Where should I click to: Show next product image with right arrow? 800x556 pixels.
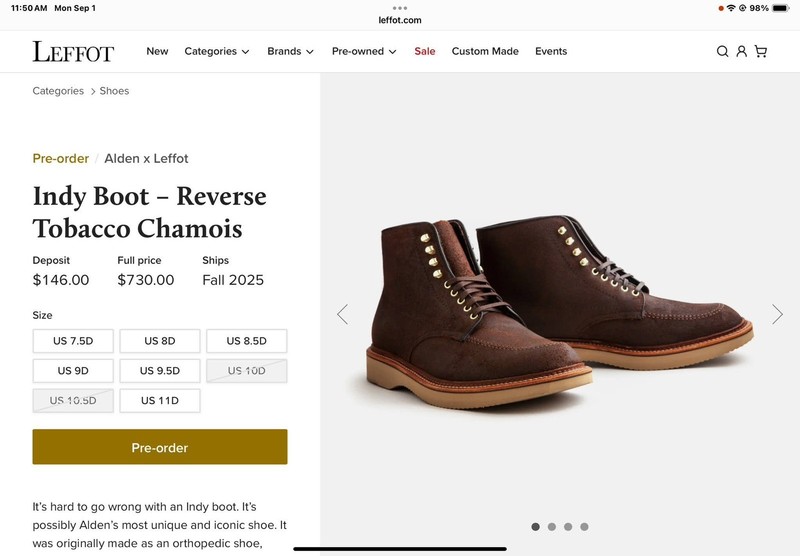[777, 314]
